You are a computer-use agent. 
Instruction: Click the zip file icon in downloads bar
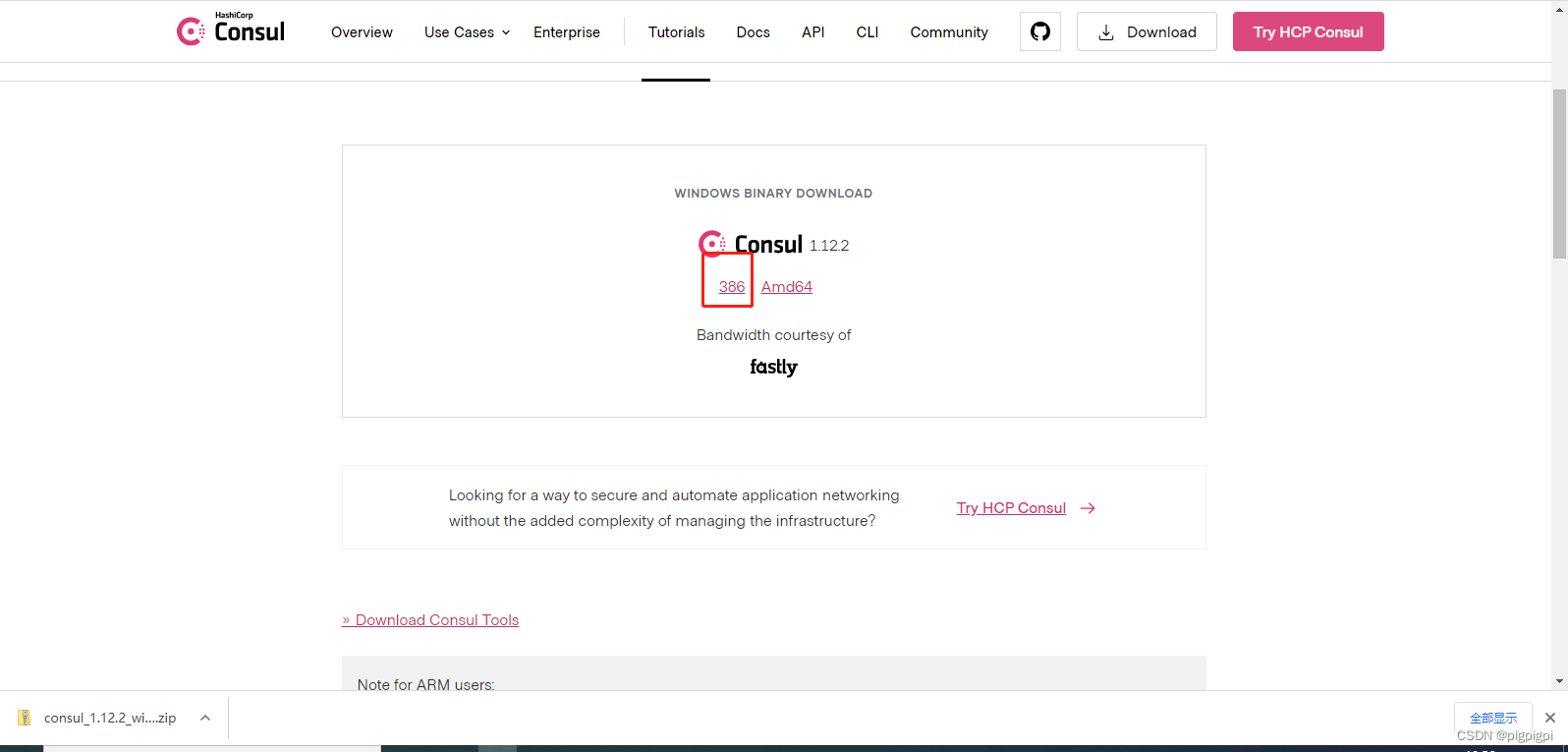pos(25,718)
